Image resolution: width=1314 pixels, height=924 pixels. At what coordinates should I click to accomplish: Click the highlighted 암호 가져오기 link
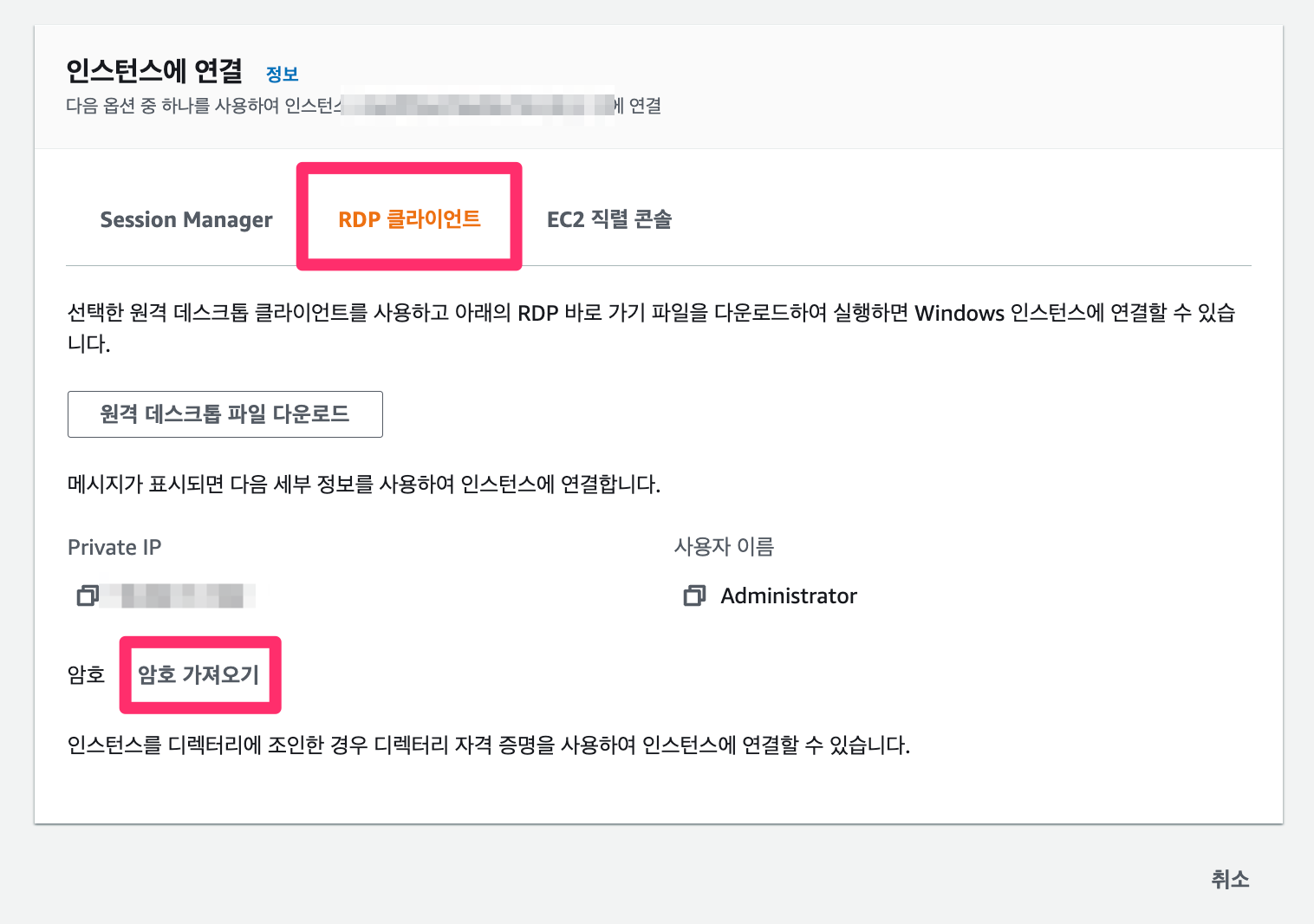coord(200,675)
